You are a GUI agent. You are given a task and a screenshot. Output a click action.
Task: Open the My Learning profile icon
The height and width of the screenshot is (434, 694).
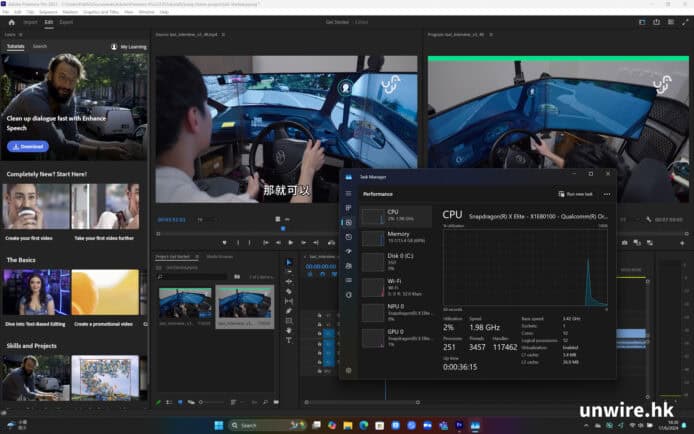113,46
